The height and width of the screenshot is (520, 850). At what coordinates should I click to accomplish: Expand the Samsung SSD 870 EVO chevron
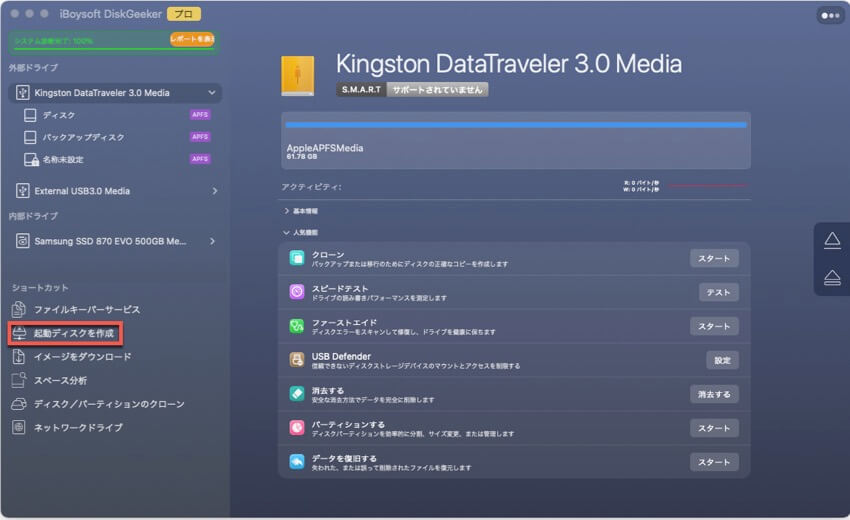pos(212,241)
